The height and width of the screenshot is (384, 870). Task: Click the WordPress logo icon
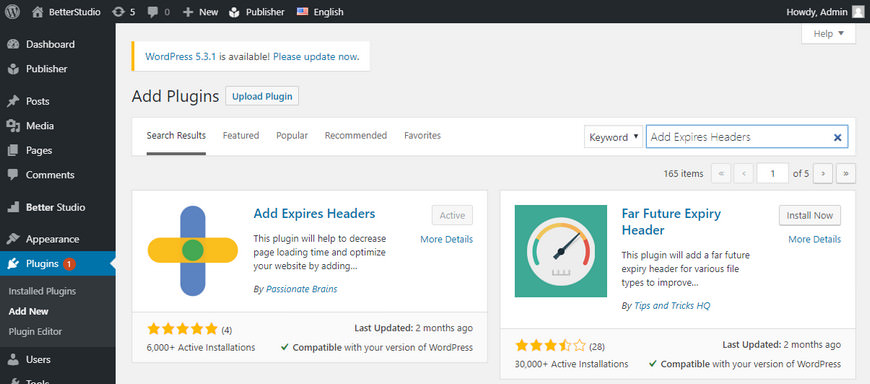(x=12, y=12)
